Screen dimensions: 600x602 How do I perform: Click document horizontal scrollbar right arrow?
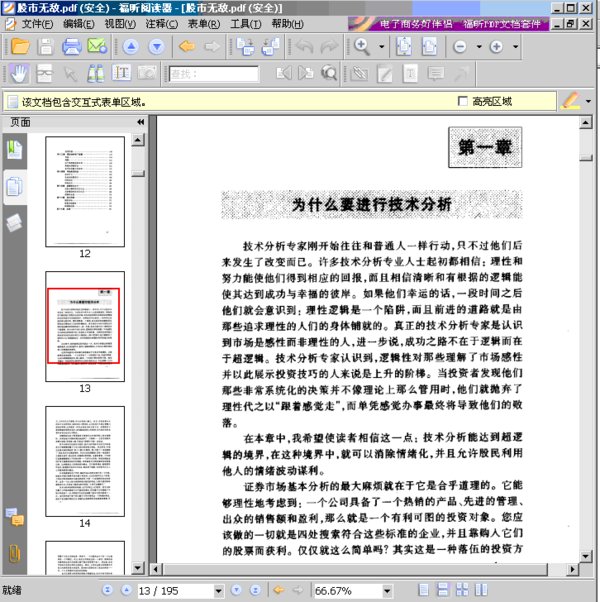click(572, 569)
